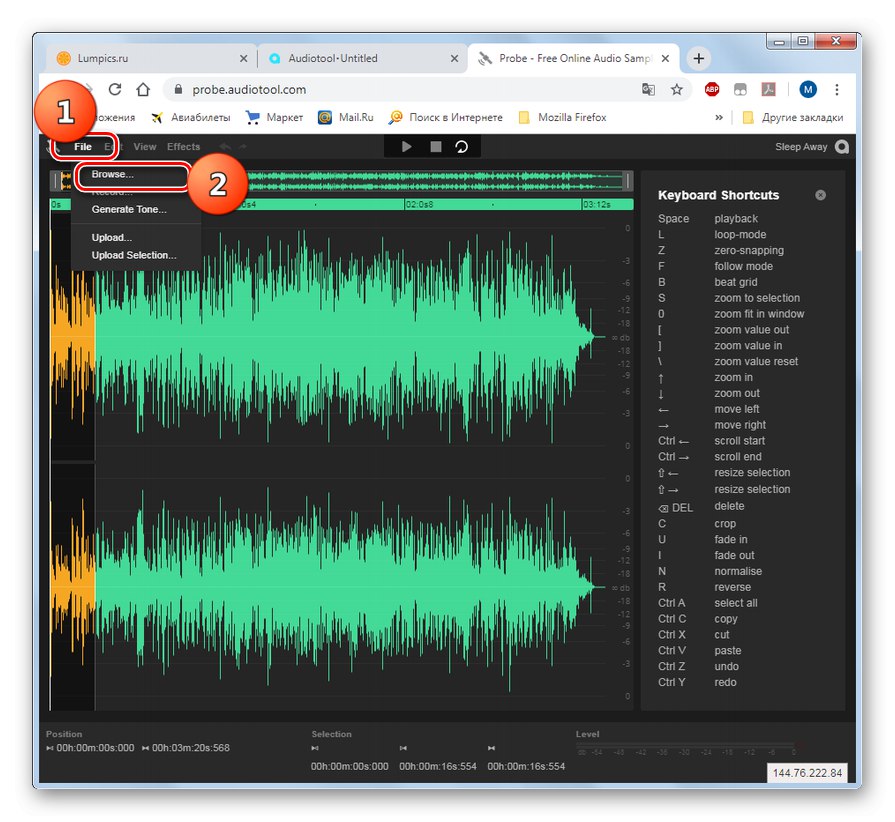Click the Play button in the transport bar
The width and height of the screenshot is (895, 822).
pyautogui.click(x=406, y=147)
